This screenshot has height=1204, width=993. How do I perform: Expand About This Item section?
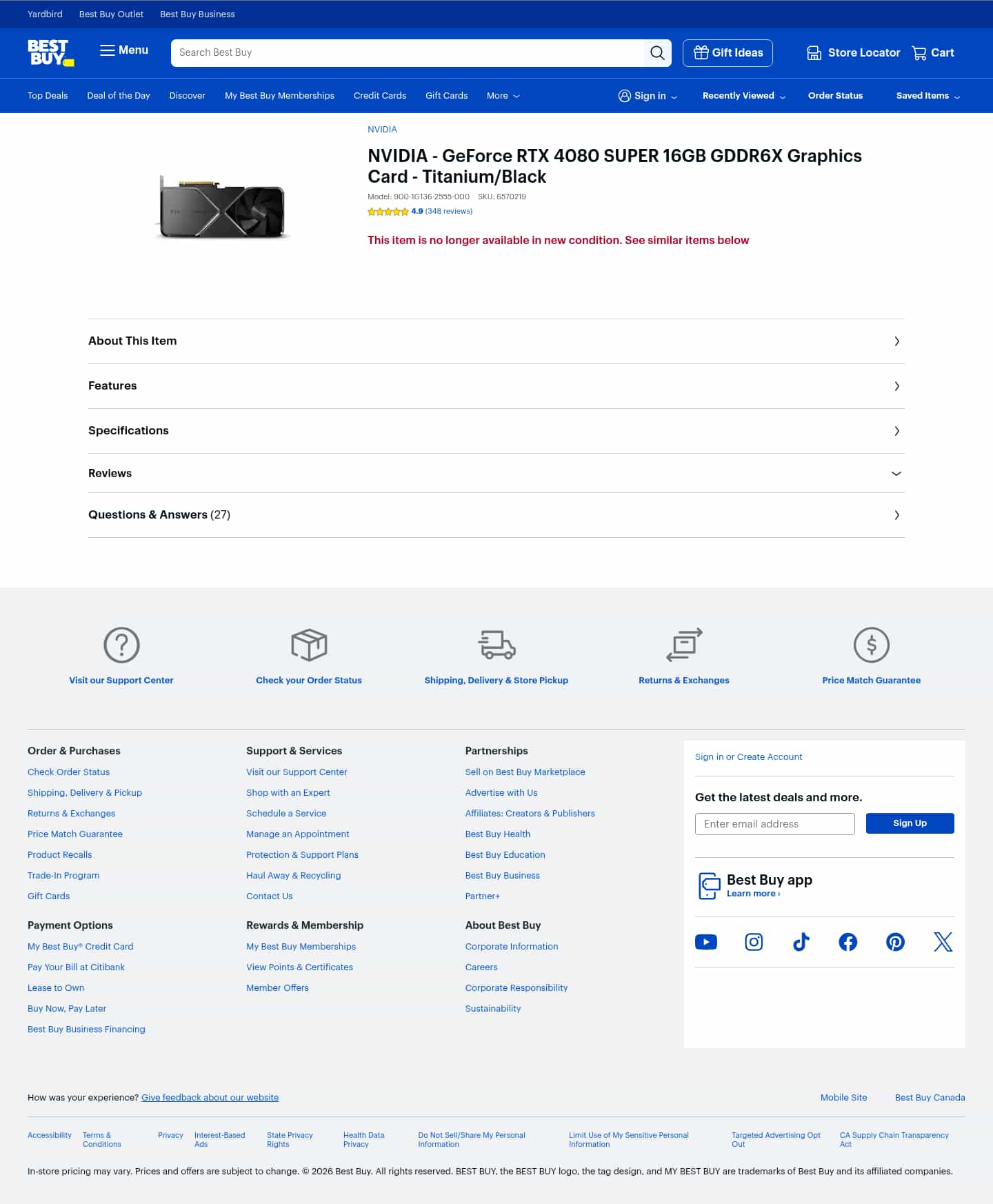[x=496, y=341]
